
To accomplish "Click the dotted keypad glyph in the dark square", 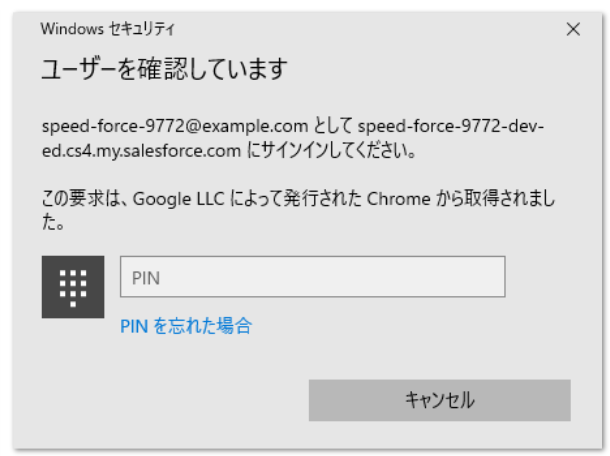I will 73,288.
